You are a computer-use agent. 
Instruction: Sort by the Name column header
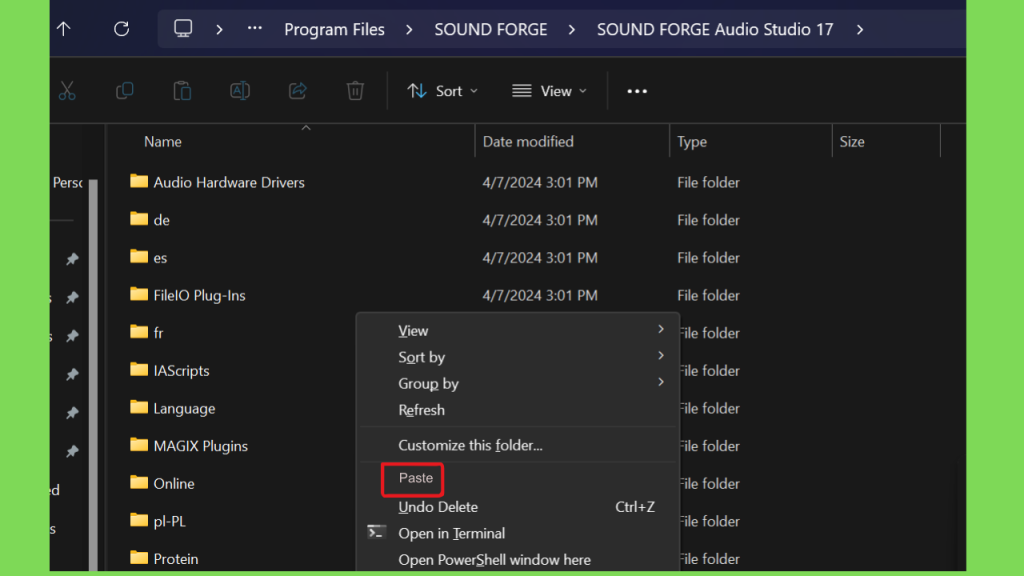(163, 142)
